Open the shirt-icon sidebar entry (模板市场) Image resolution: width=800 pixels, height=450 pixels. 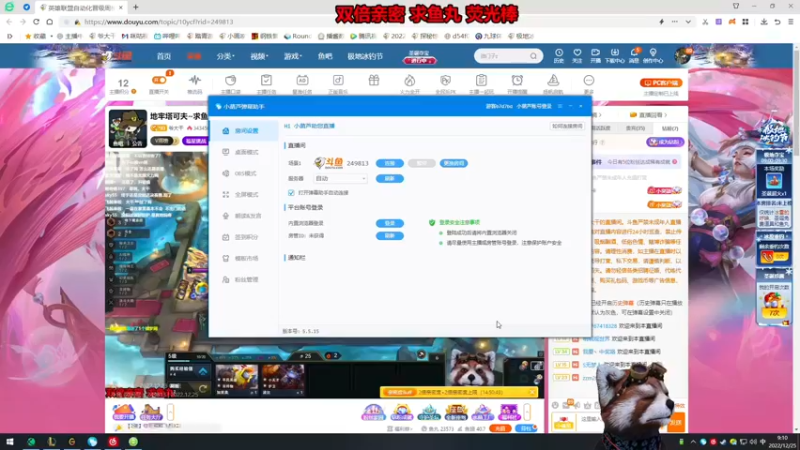click(x=244, y=259)
